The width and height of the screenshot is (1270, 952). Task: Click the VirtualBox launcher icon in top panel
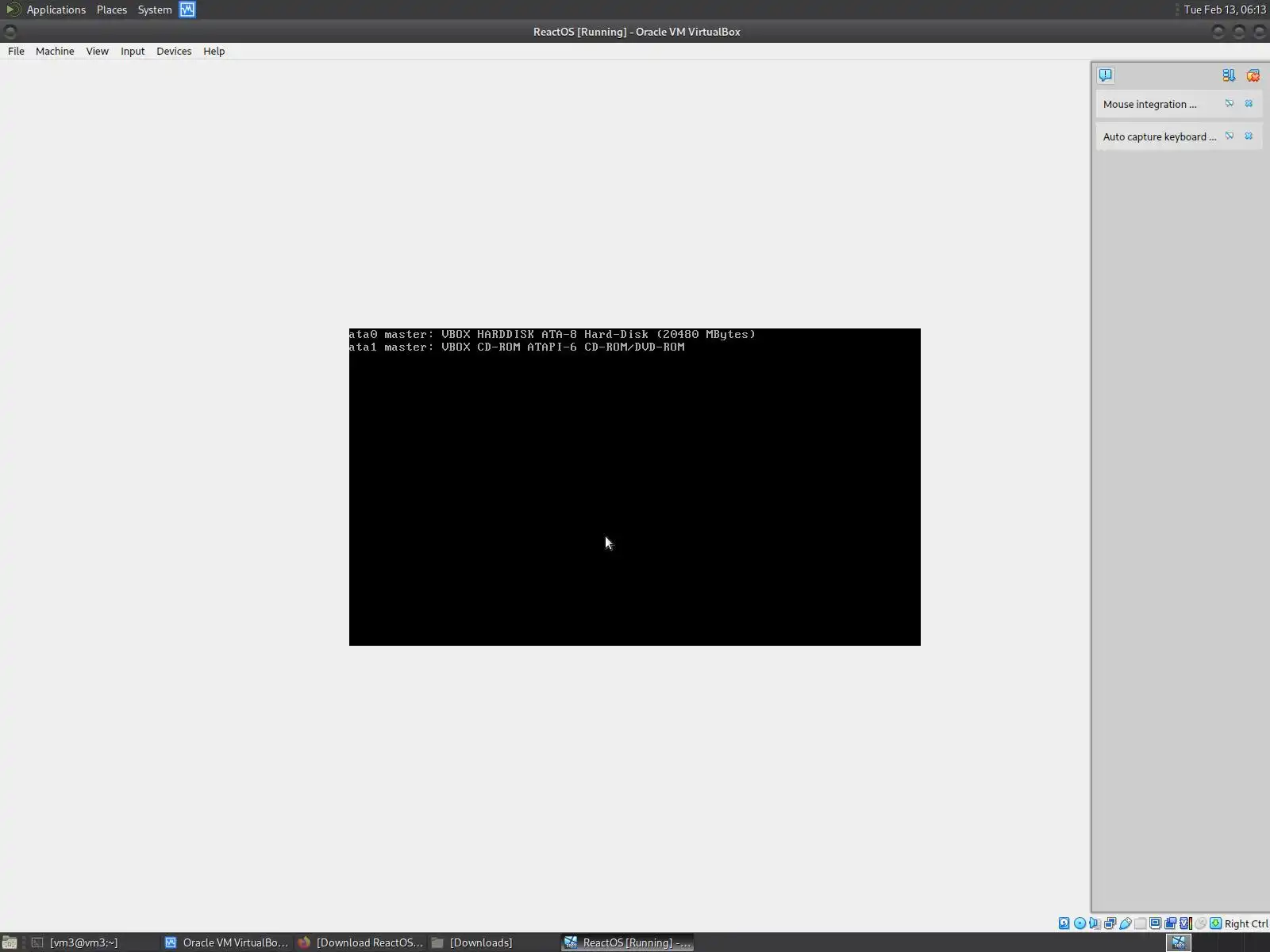[x=187, y=10]
